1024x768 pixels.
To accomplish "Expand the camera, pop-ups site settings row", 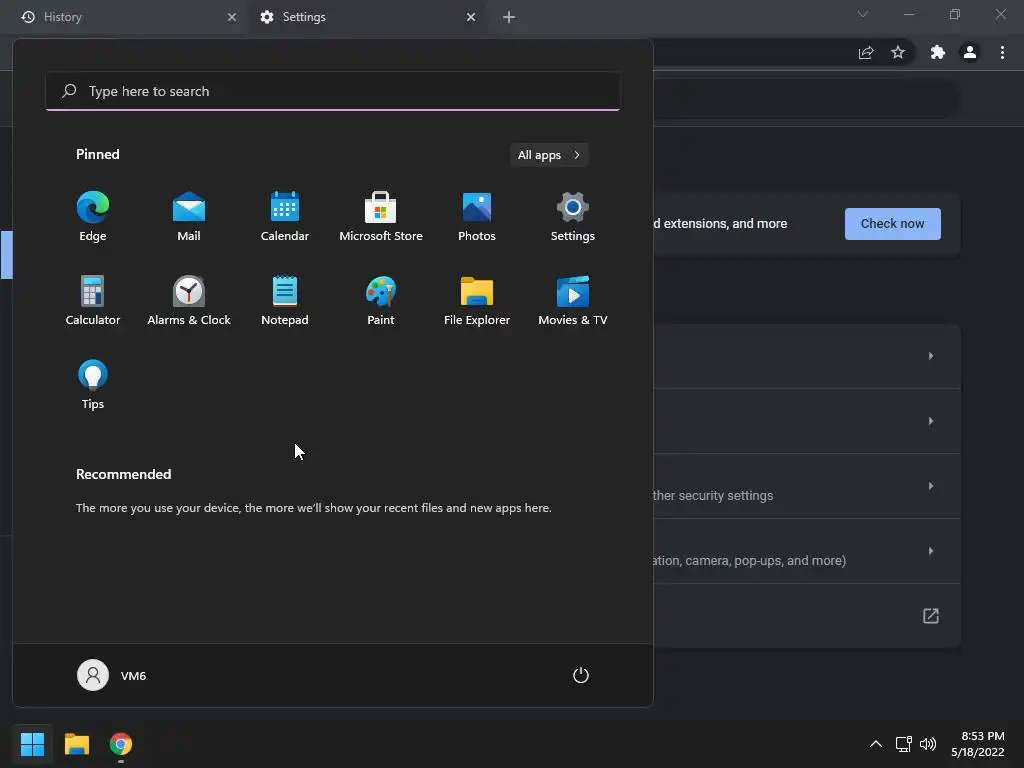I will [931, 551].
